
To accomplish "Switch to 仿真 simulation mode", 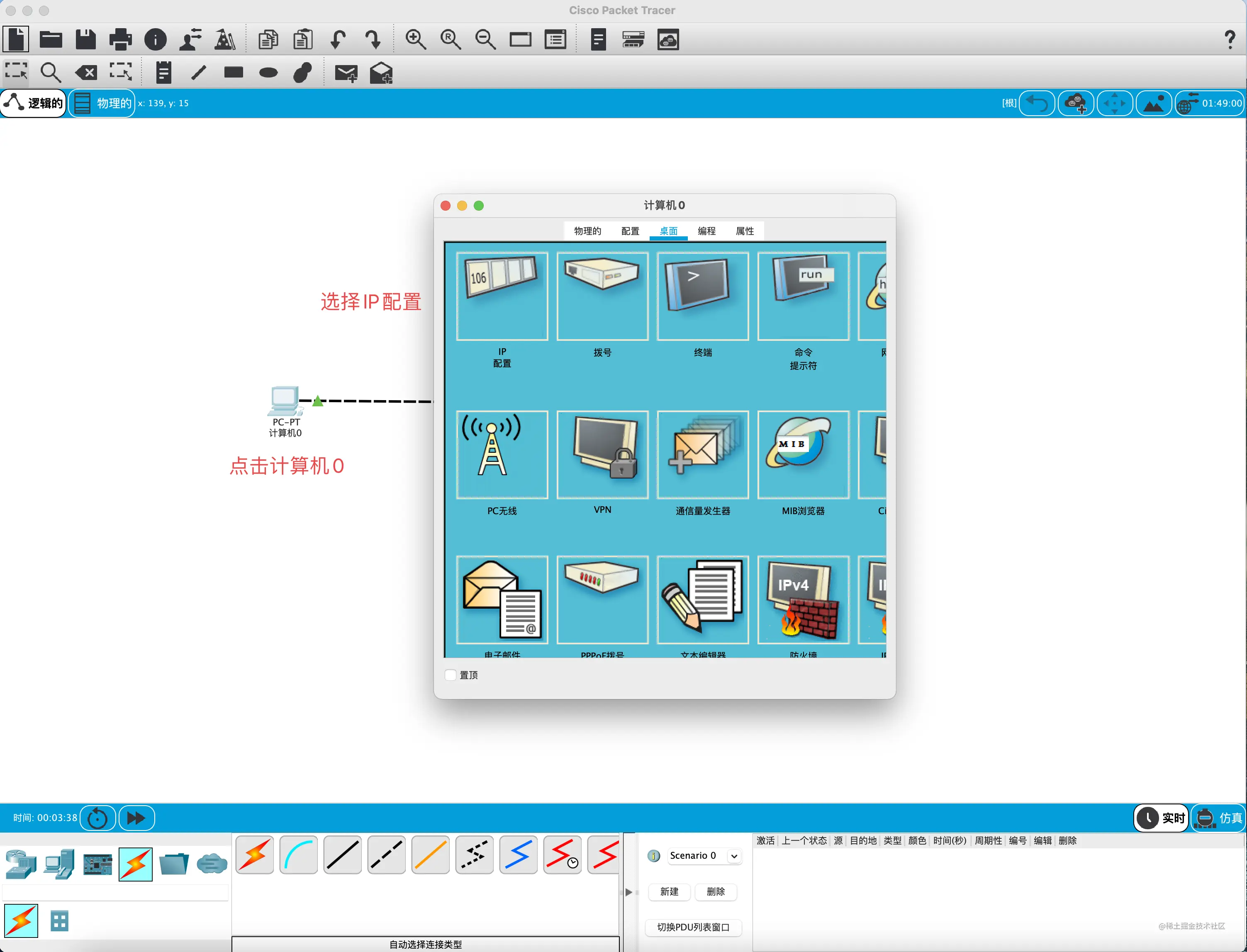I will [1218, 818].
